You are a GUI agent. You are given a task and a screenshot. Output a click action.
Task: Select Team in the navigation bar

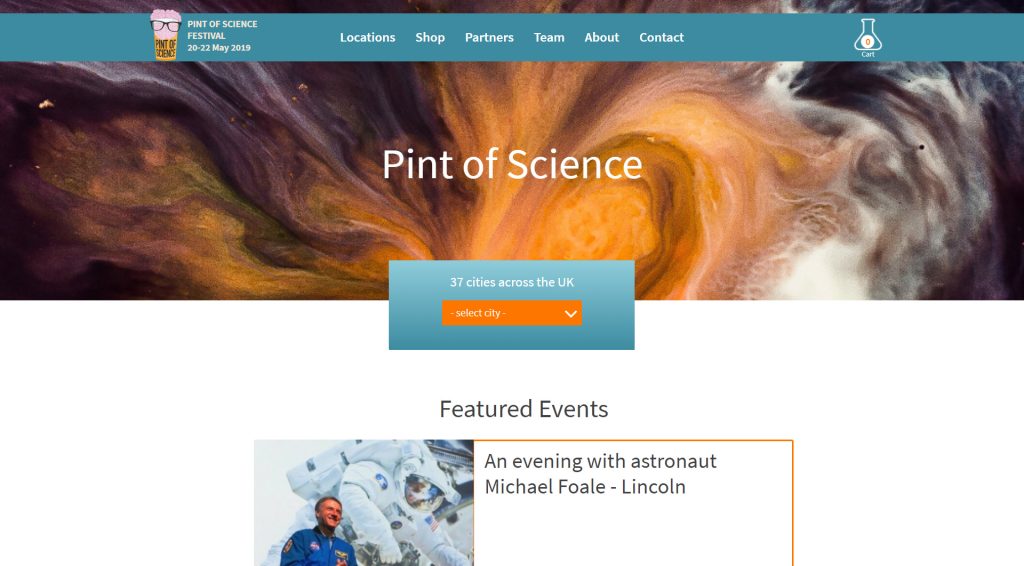549,37
